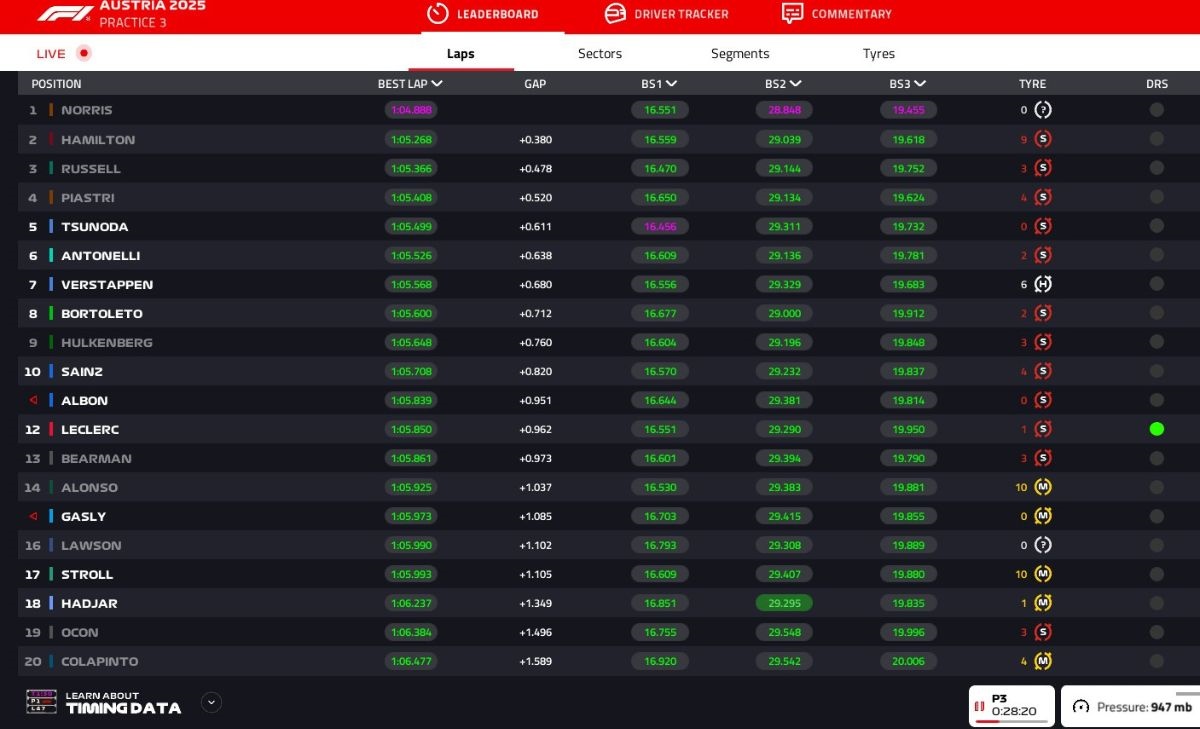Click the pressure gauge icon
The width and height of the screenshot is (1200, 729).
point(1080,707)
